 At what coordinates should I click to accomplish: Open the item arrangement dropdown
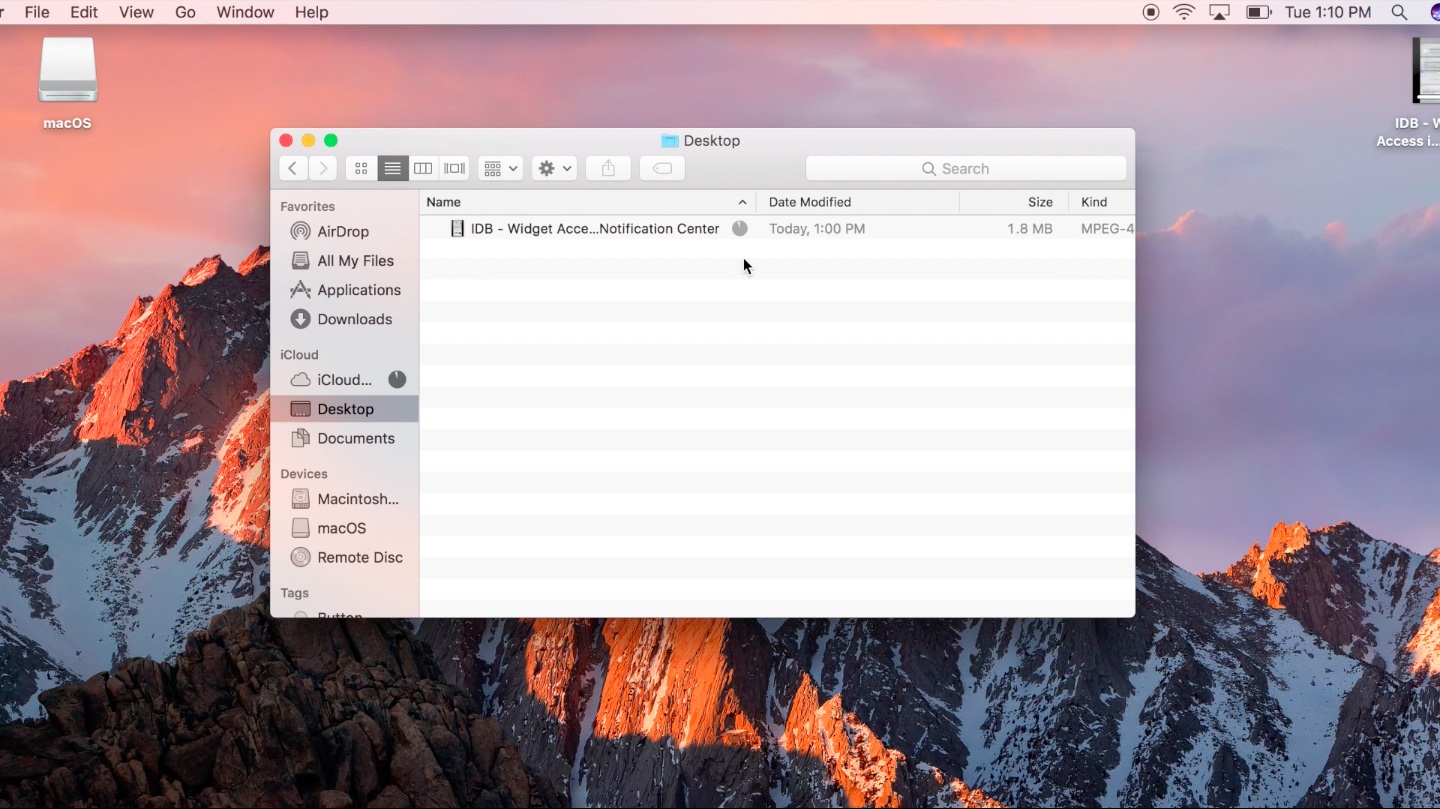pyautogui.click(x=500, y=169)
